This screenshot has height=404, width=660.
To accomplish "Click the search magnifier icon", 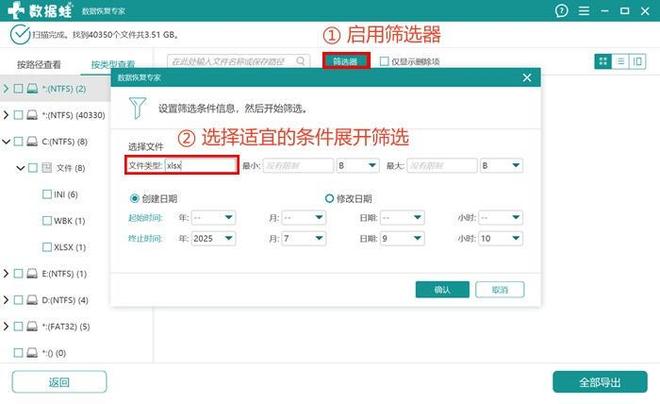I will click(301, 61).
